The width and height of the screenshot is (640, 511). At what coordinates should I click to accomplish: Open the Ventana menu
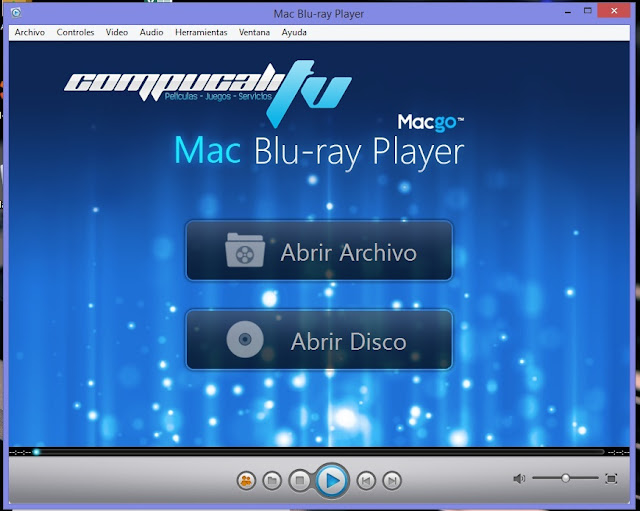(x=254, y=32)
